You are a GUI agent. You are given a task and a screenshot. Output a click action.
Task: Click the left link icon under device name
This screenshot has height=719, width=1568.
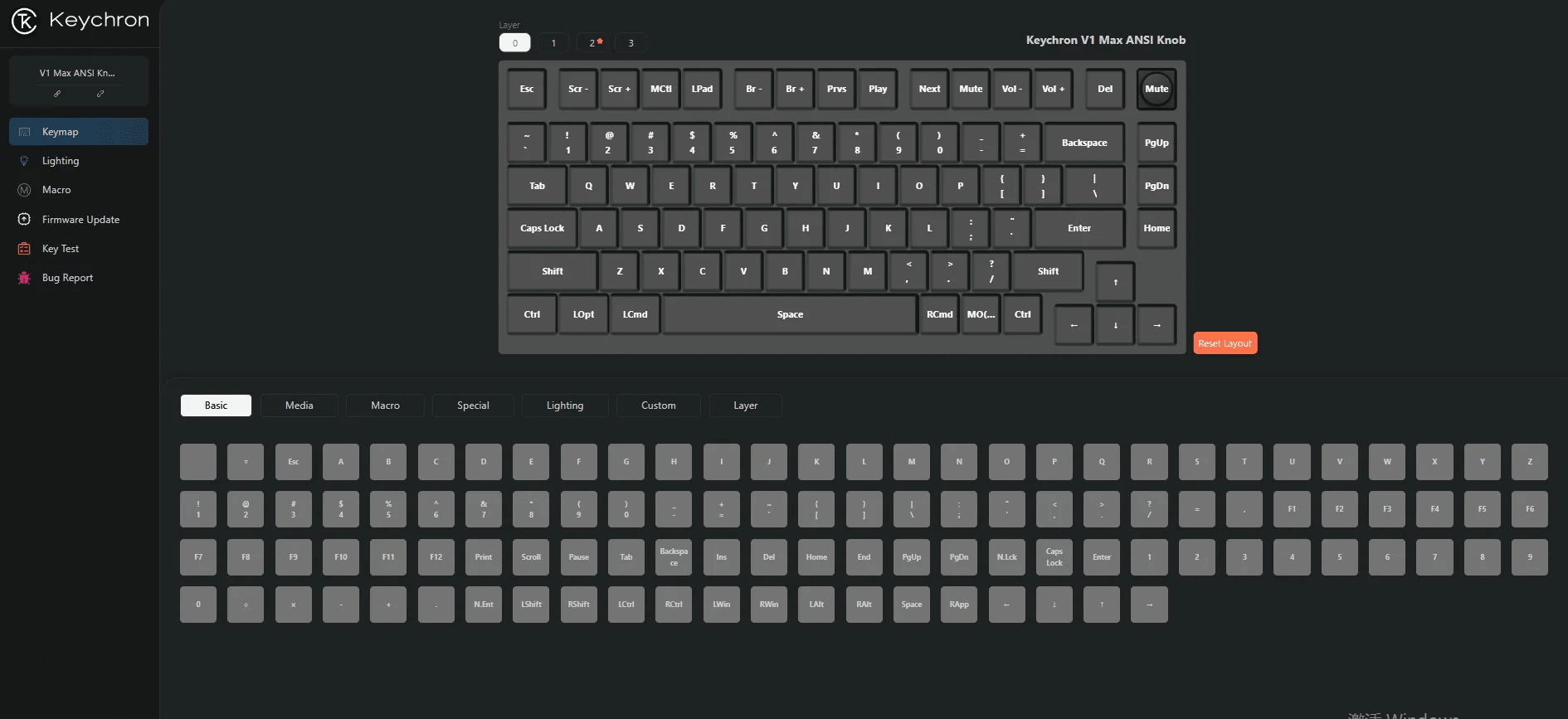(57, 94)
